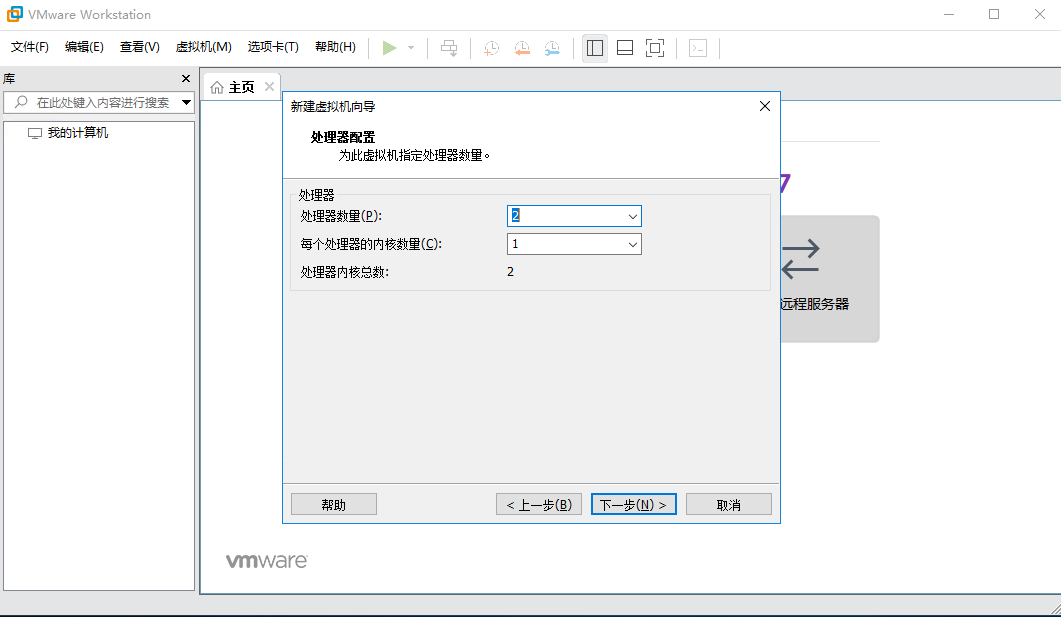This screenshot has width=1061, height=617.
Task: Click the 处理器配置 heading text
Action: pyautogui.click(x=343, y=137)
